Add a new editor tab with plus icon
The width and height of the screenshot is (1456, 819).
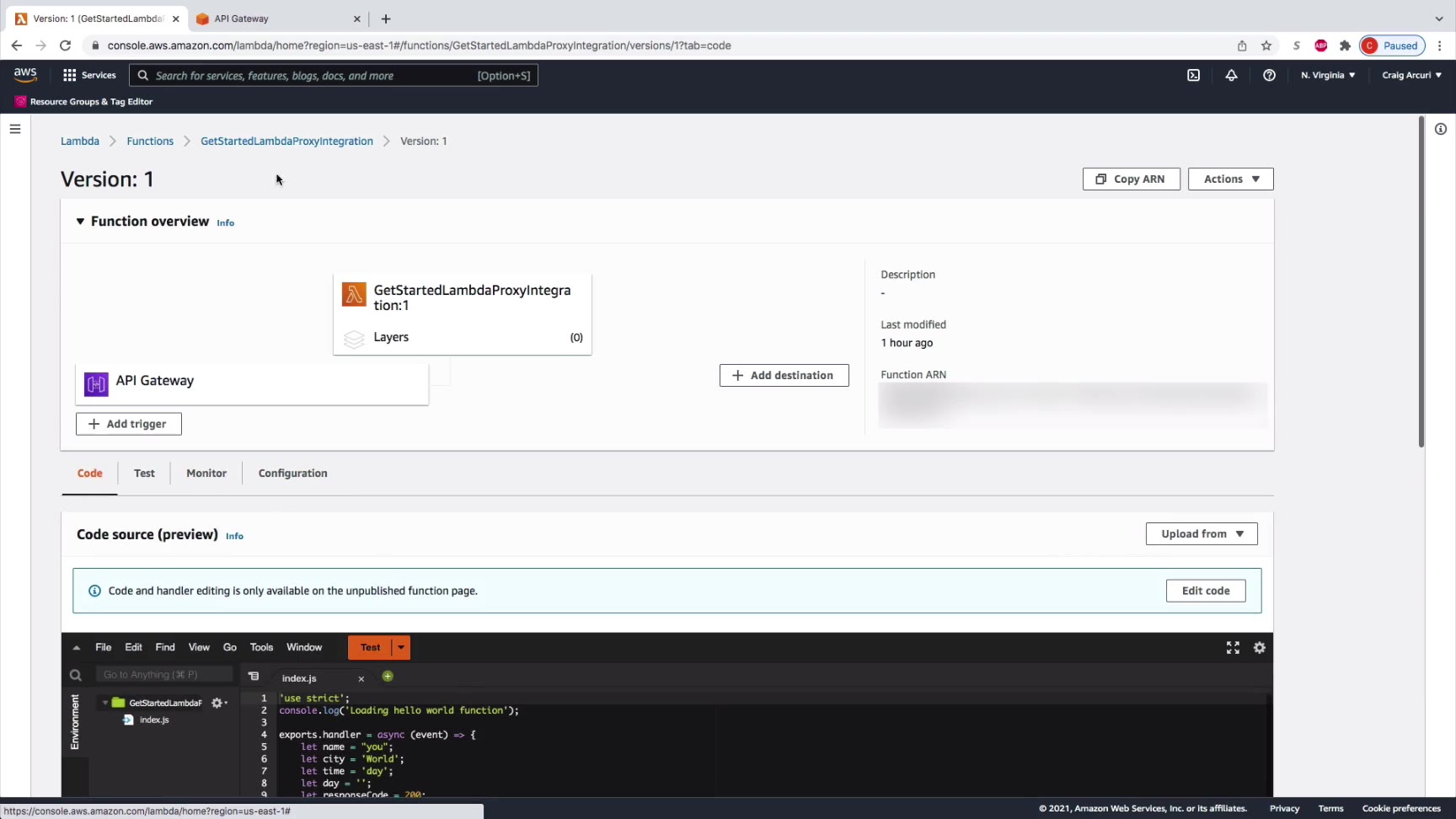[x=388, y=677]
